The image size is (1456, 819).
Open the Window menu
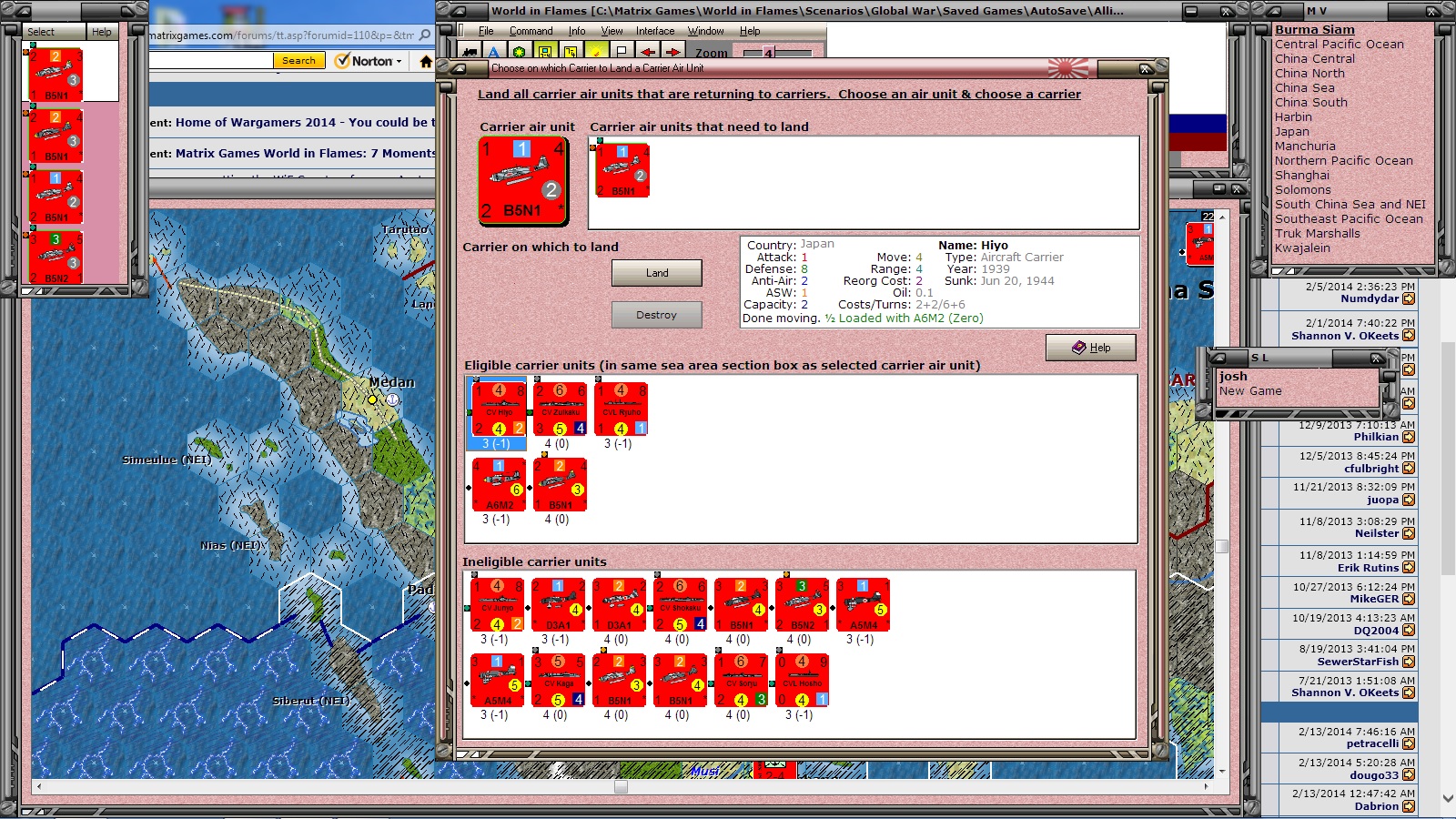click(705, 31)
